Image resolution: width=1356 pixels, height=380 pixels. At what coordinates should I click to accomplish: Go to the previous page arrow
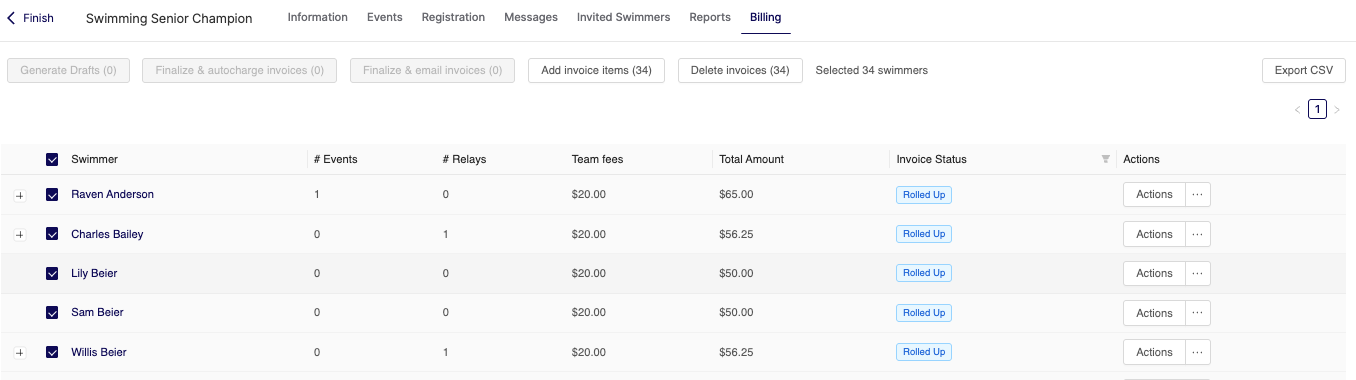tap(1298, 110)
